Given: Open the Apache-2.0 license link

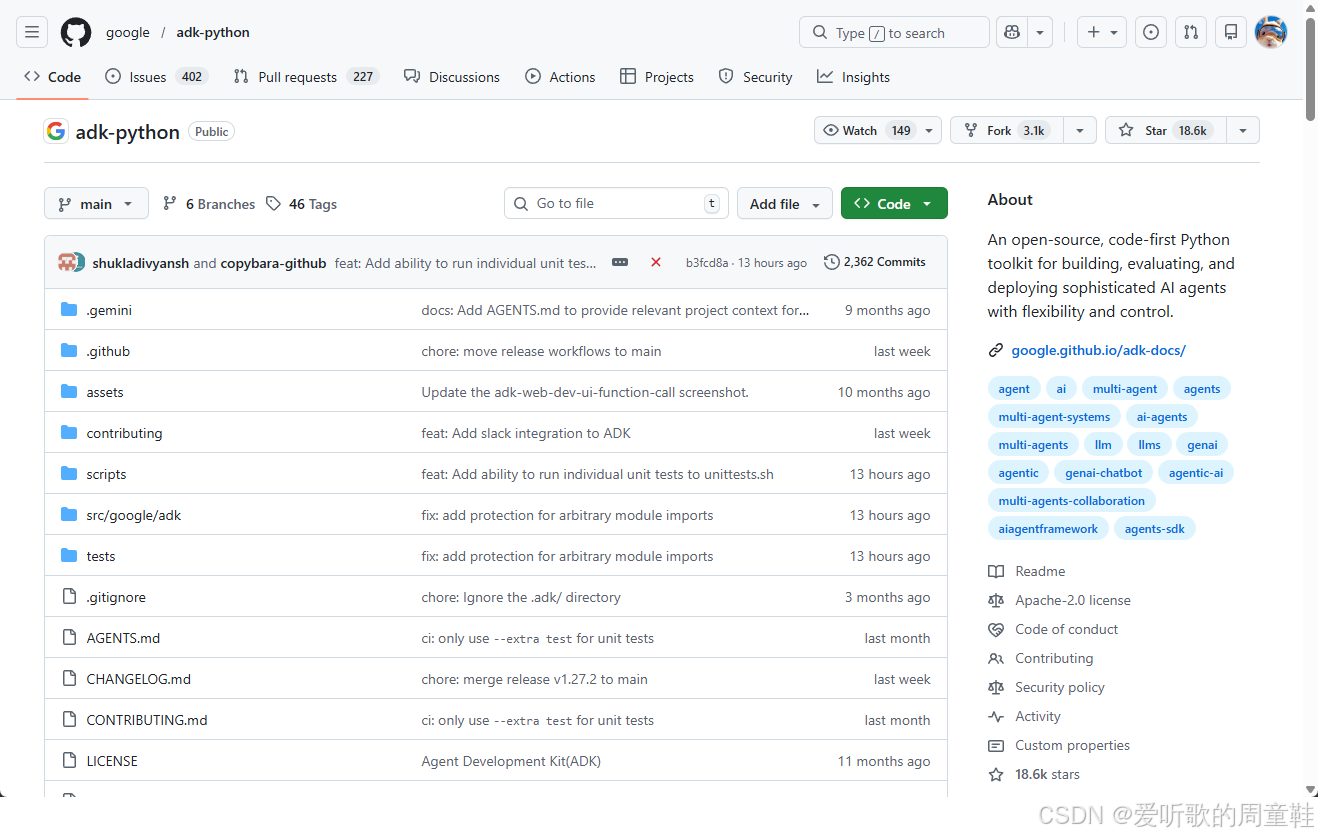Looking at the screenshot, I should click(1073, 600).
